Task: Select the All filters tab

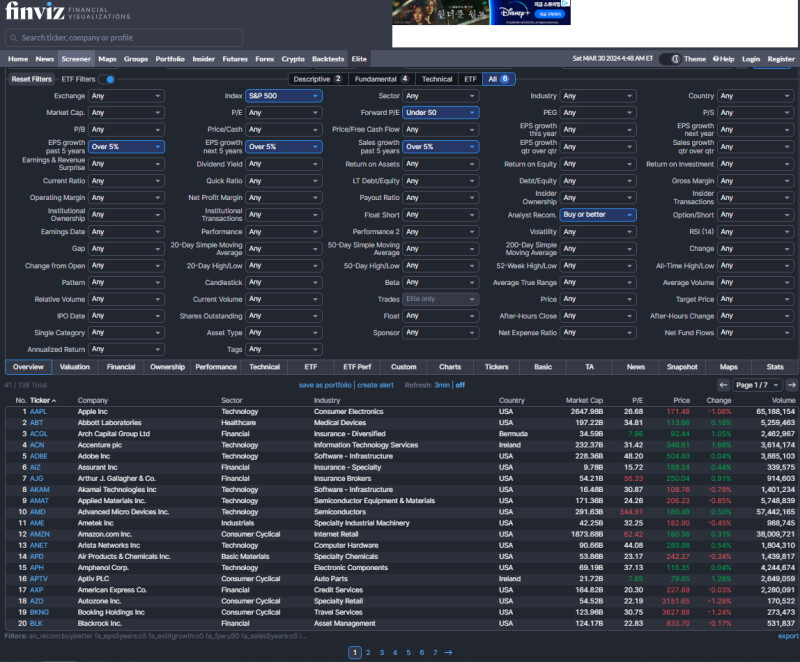Action: [498, 79]
